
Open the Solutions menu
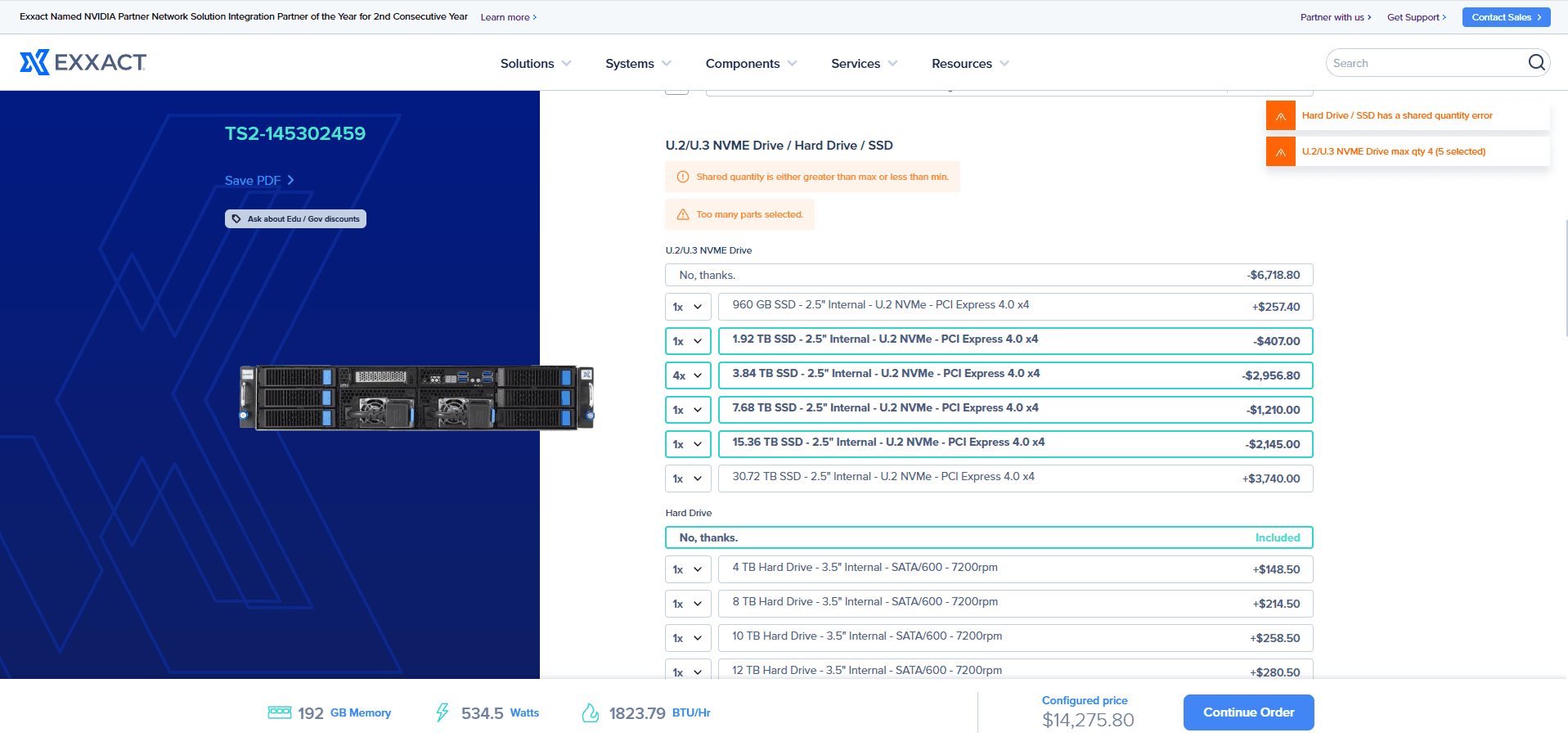click(536, 63)
